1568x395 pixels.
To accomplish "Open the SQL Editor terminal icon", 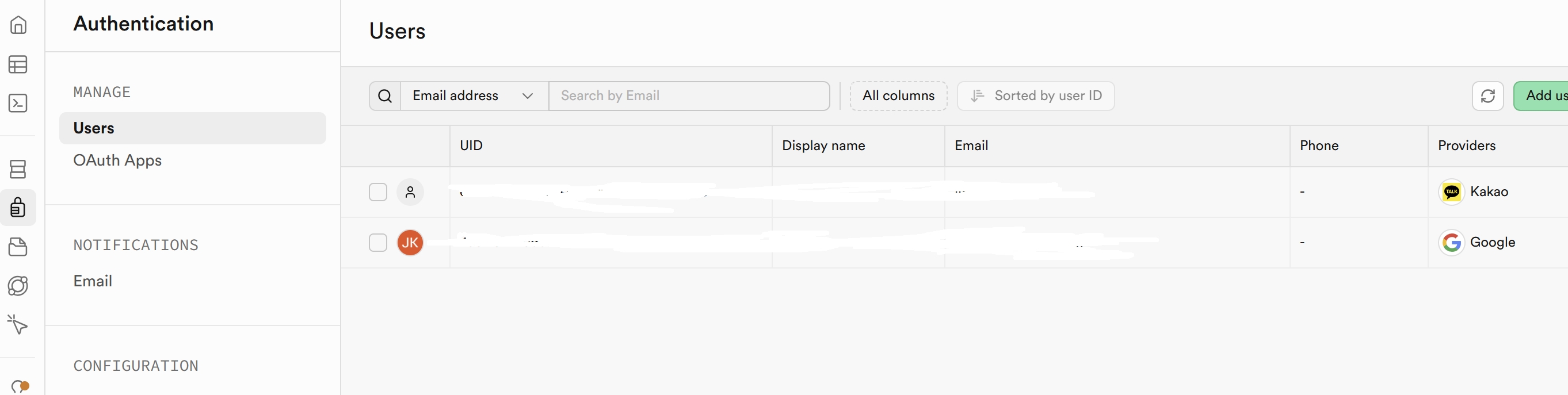I will (18, 103).
